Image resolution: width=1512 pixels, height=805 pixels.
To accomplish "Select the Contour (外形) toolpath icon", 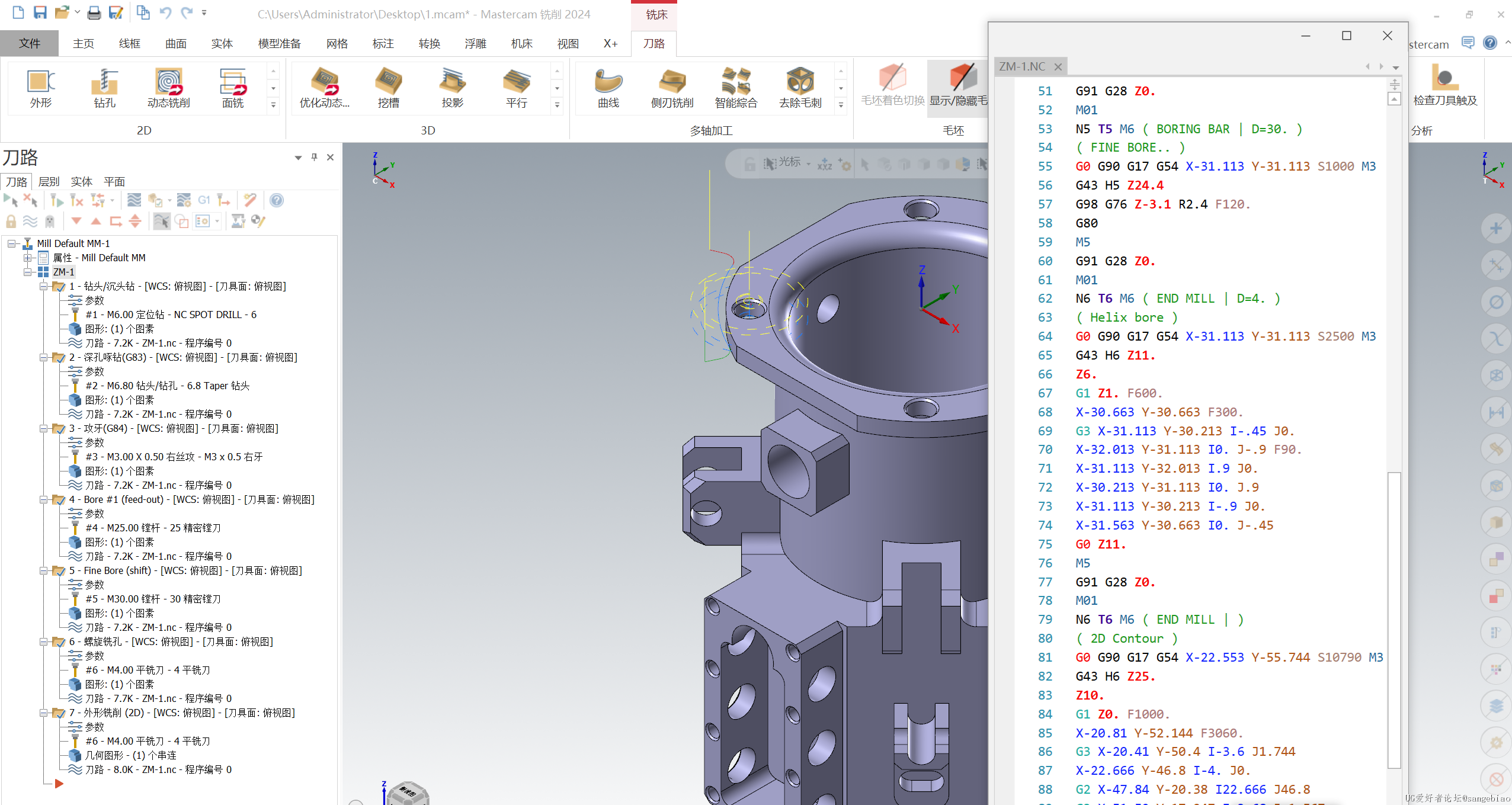I will pos(41,88).
